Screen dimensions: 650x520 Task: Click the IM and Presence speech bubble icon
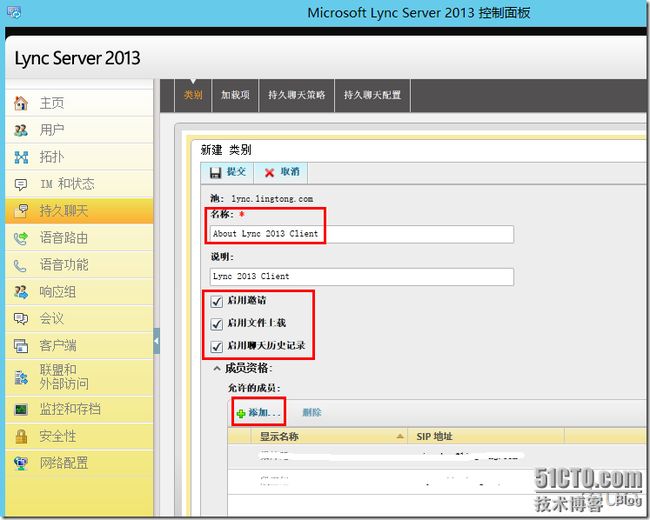click(21, 184)
